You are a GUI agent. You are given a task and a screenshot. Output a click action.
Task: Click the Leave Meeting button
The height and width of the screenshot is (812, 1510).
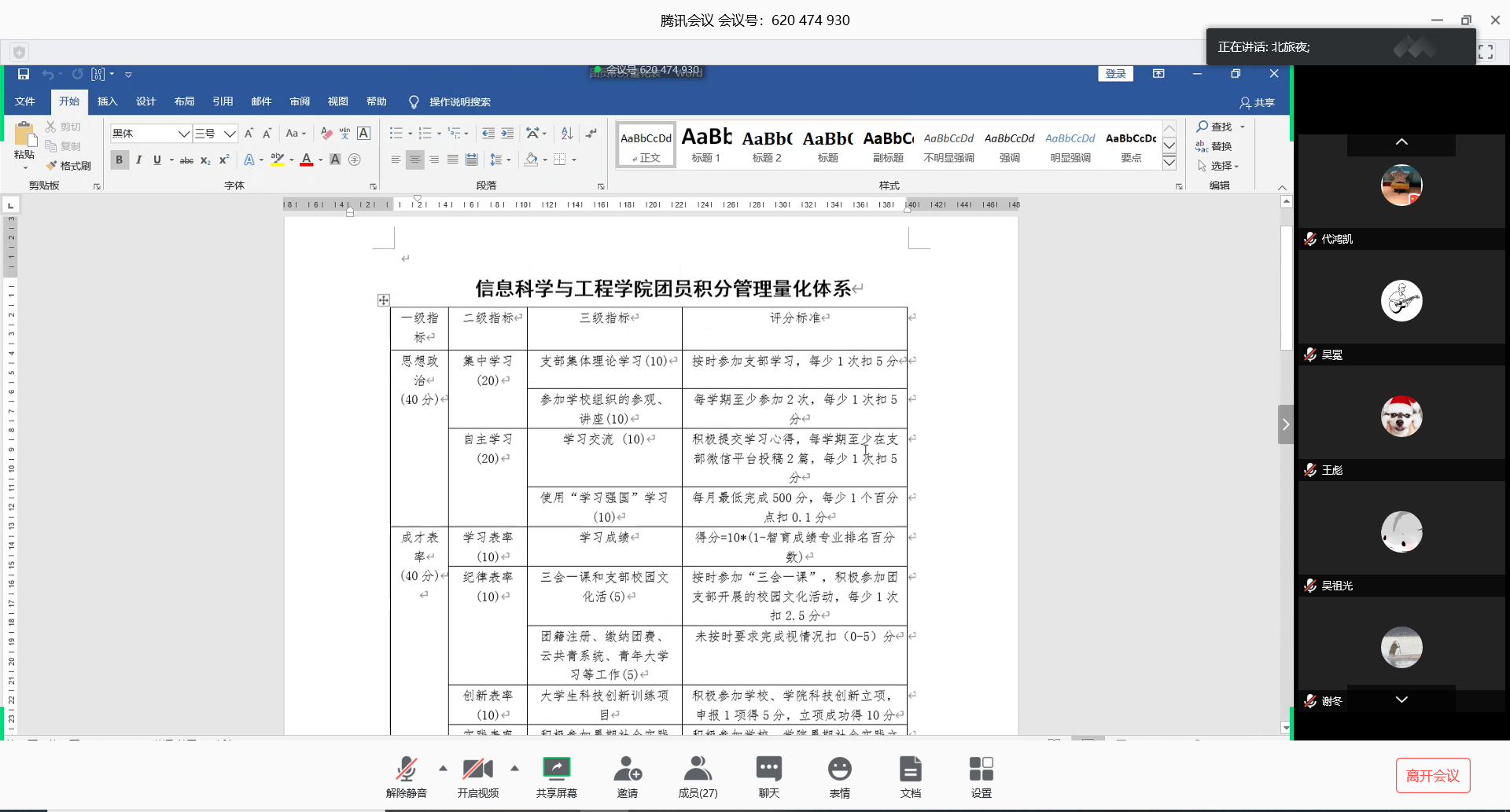click(x=1432, y=776)
